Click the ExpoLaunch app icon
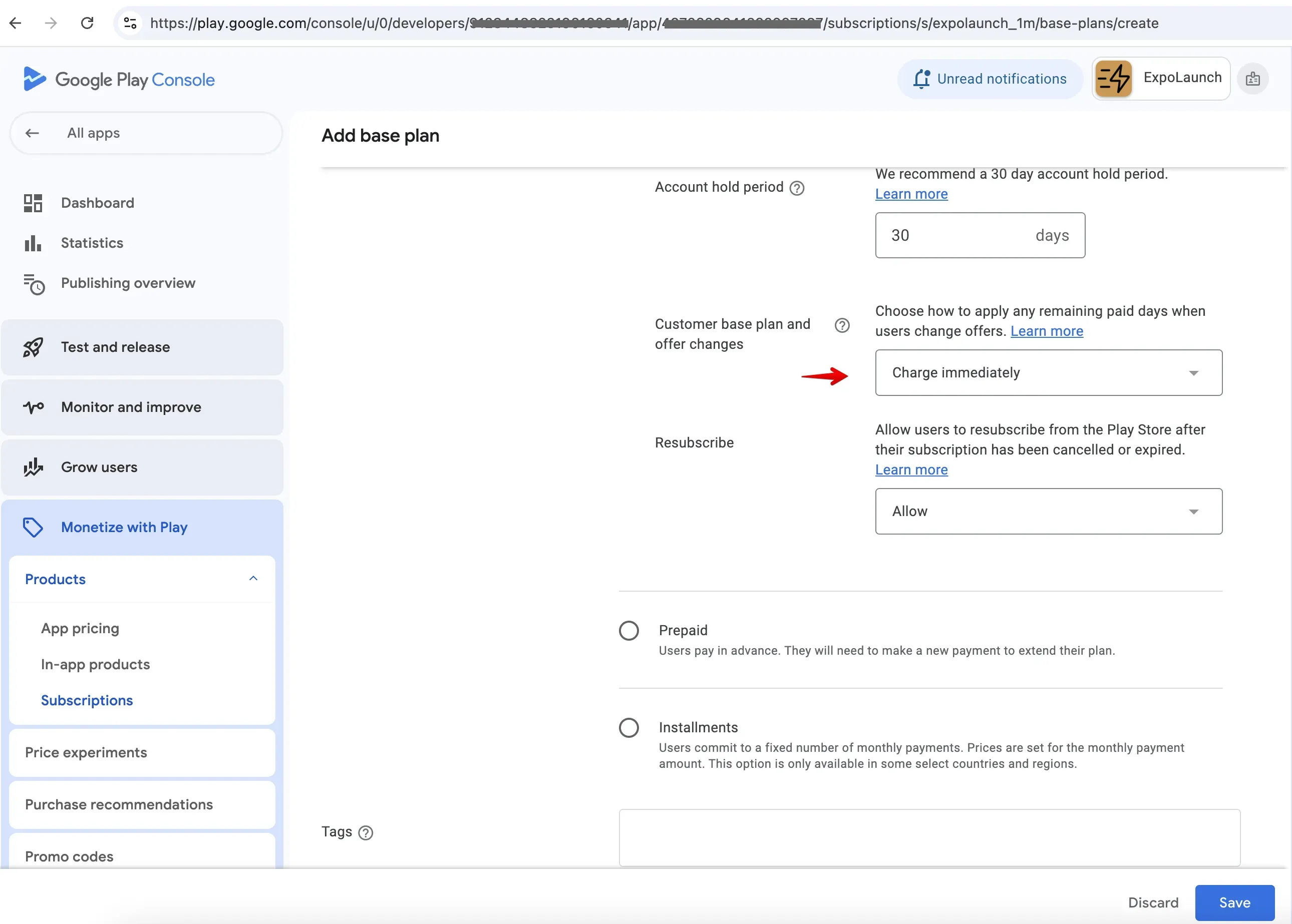The height and width of the screenshot is (924, 1292). click(1113, 79)
